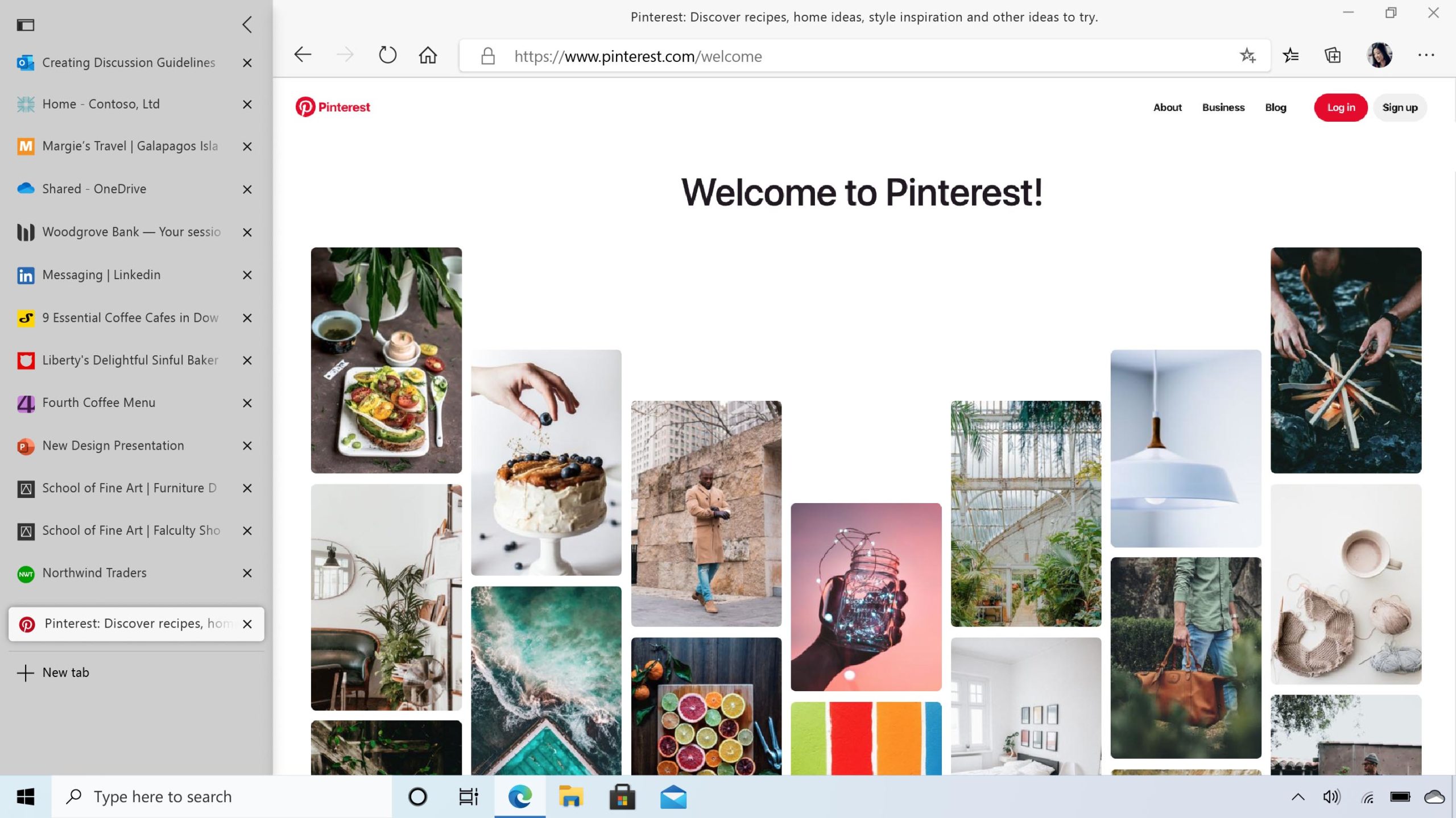Click the browser settings ellipsis icon

pos(1427,55)
